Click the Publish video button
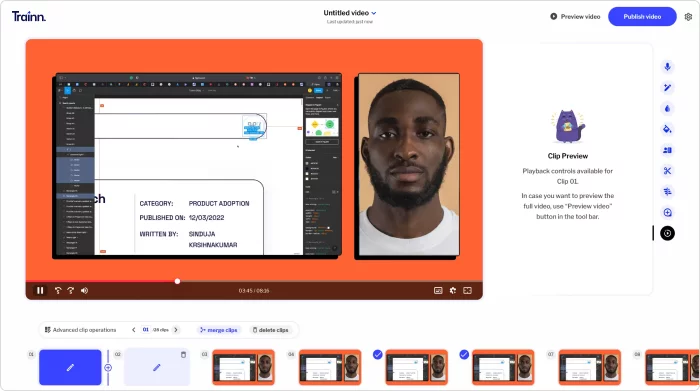The width and height of the screenshot is (700, 391). [x=642, y=17]
